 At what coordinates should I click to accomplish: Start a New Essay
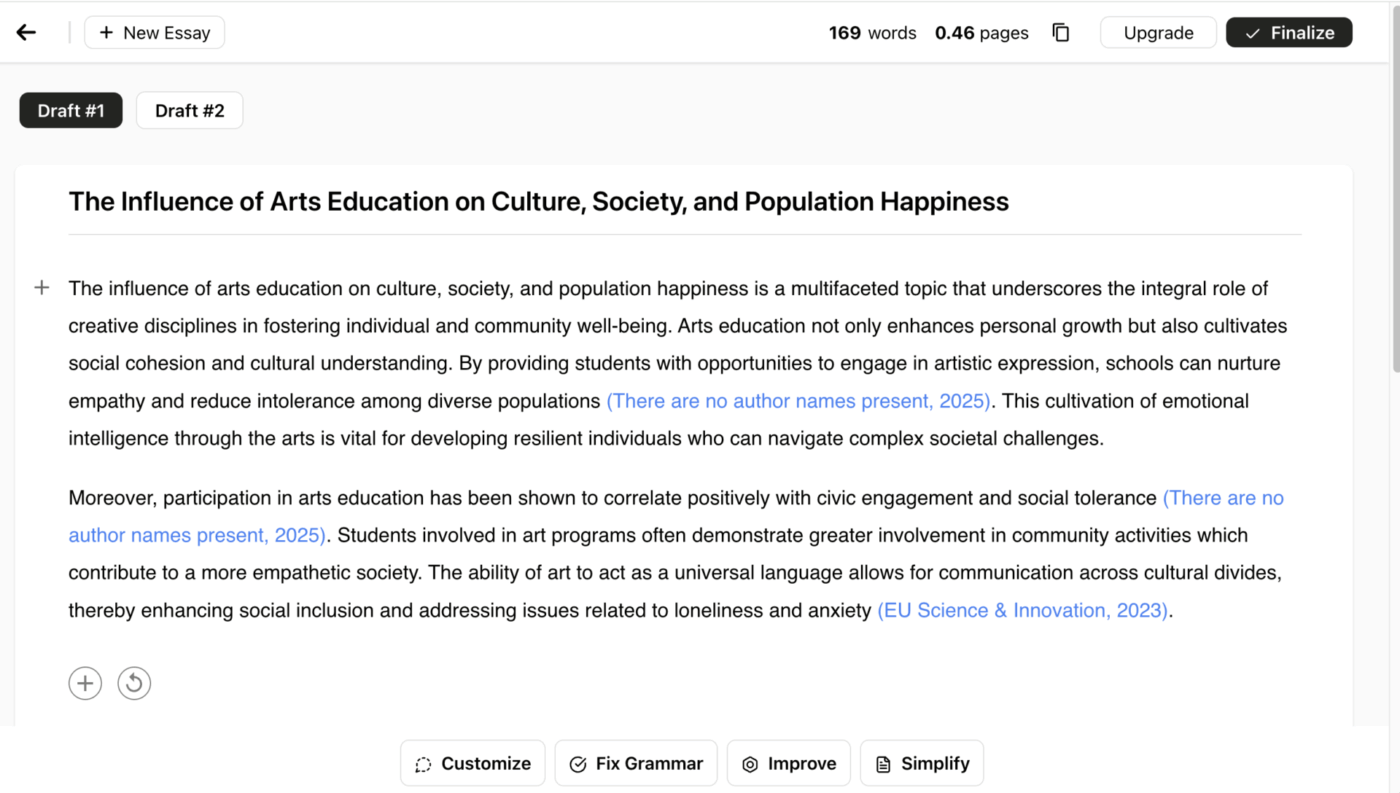tap(155, 33)
